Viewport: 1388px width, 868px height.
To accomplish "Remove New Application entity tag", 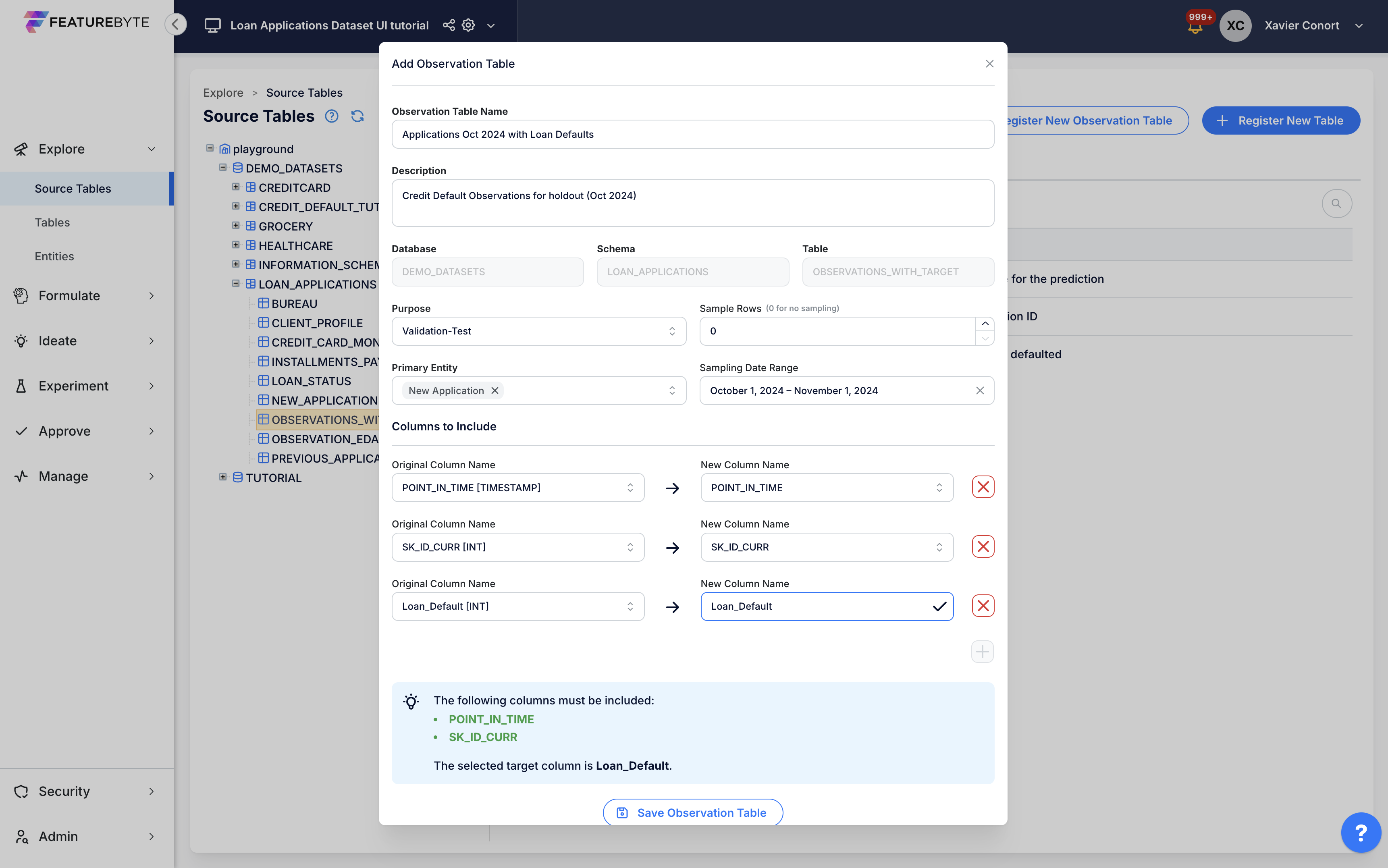I will coord(495,390).
